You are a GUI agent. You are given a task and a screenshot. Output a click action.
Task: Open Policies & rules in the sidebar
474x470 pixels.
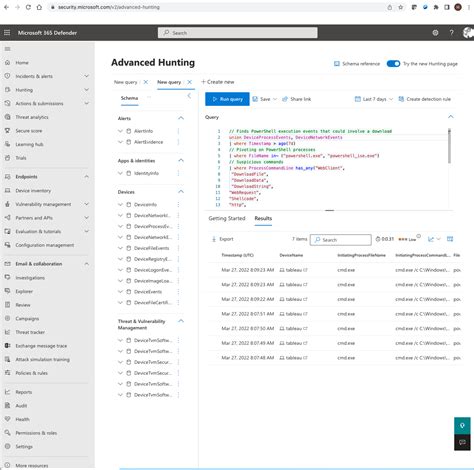click(x=31, y=373)
